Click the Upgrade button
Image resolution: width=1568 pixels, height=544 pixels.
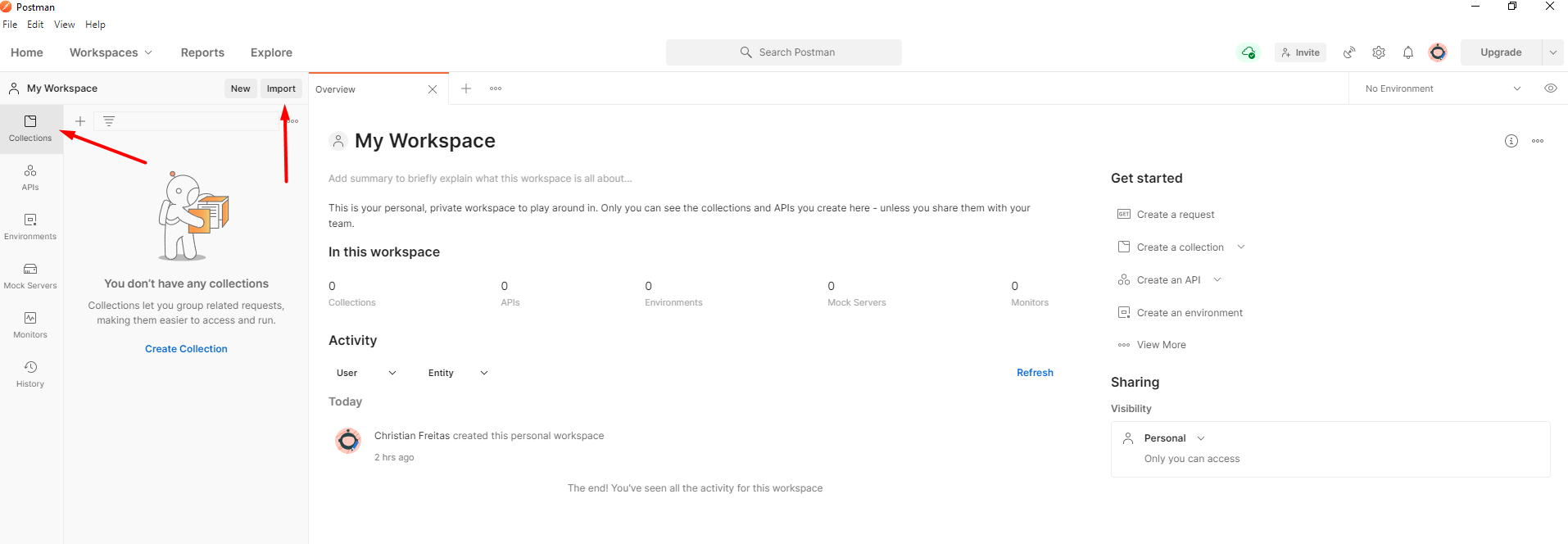tap(1501, 52)
